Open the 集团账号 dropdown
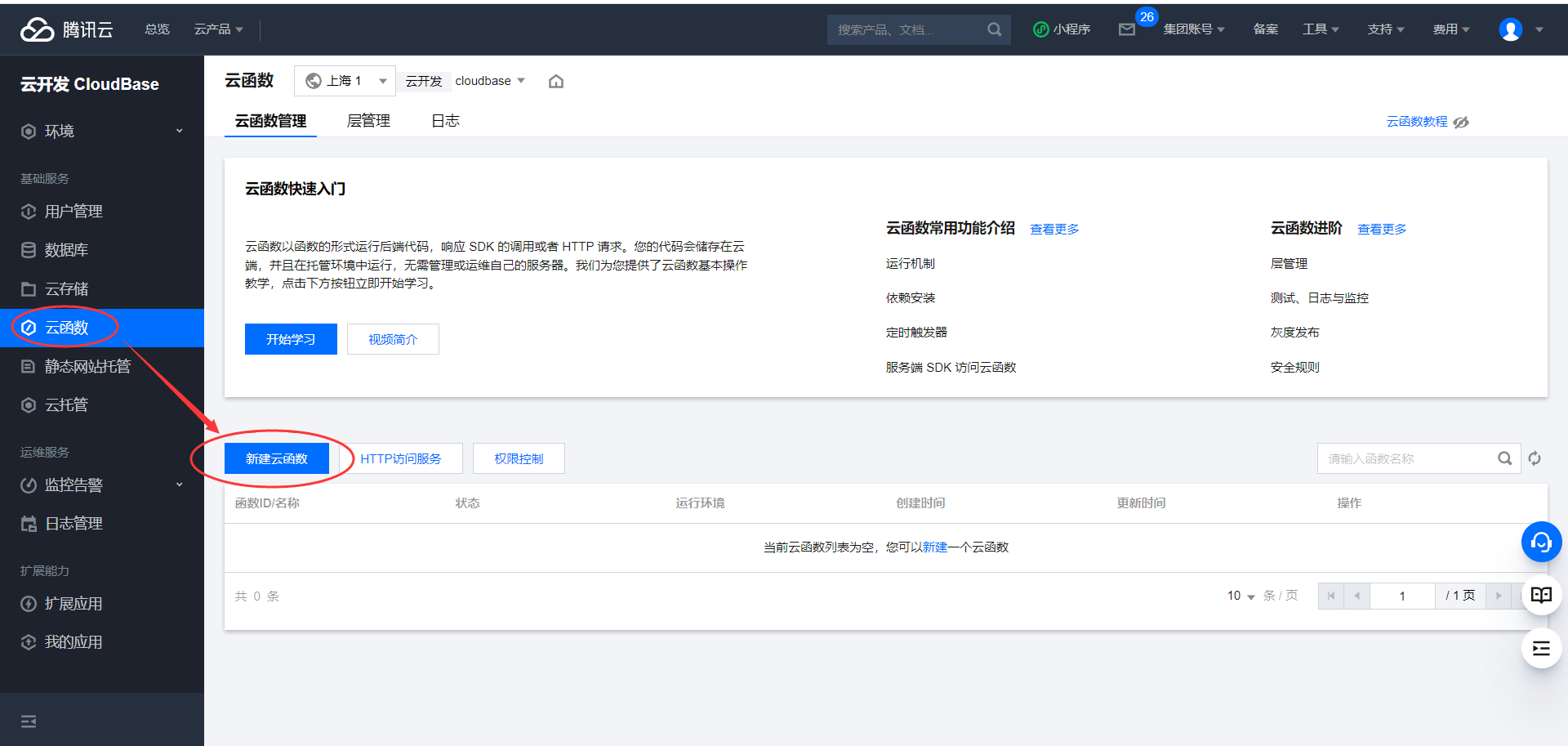 (1194, 29)
